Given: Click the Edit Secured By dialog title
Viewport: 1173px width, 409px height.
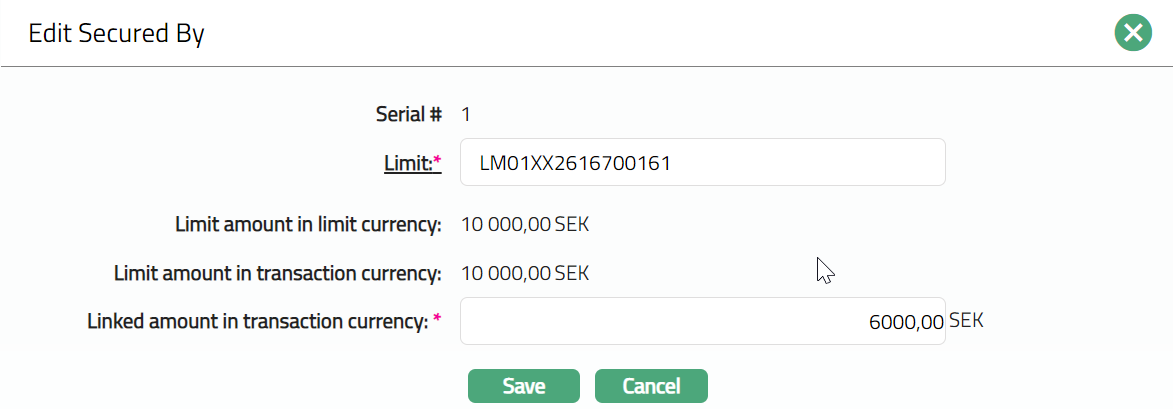Looking at the screenshot, I should 116,34.
